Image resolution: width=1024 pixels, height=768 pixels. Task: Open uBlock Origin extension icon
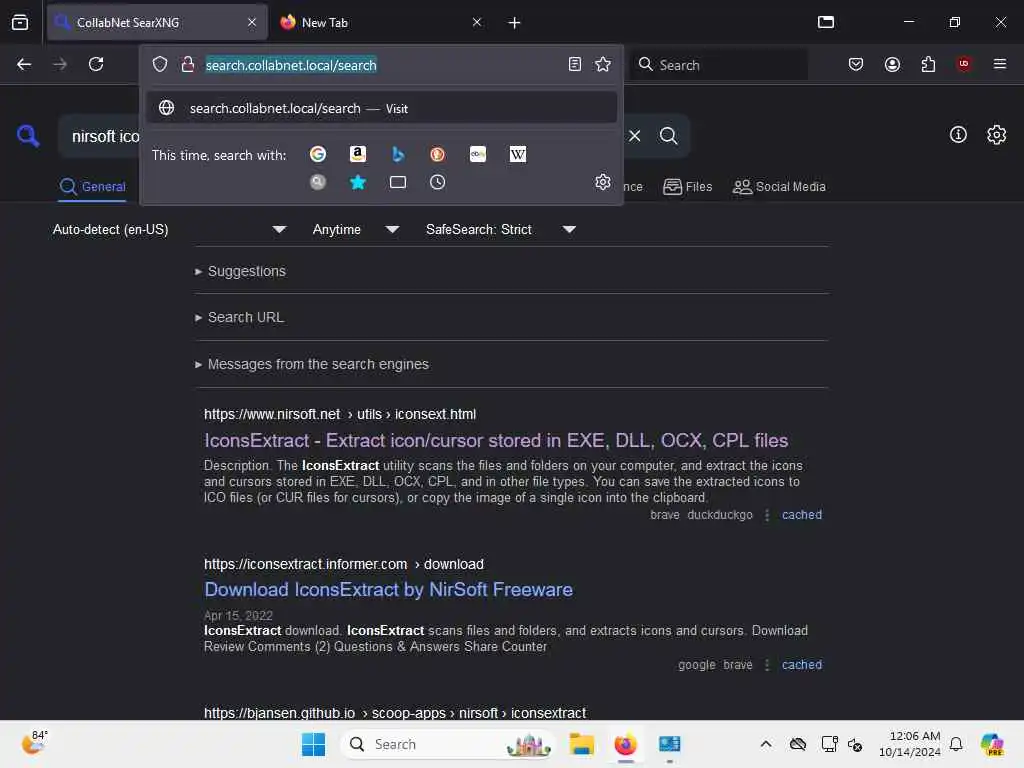pyautogui.click(x=964, y=64)
